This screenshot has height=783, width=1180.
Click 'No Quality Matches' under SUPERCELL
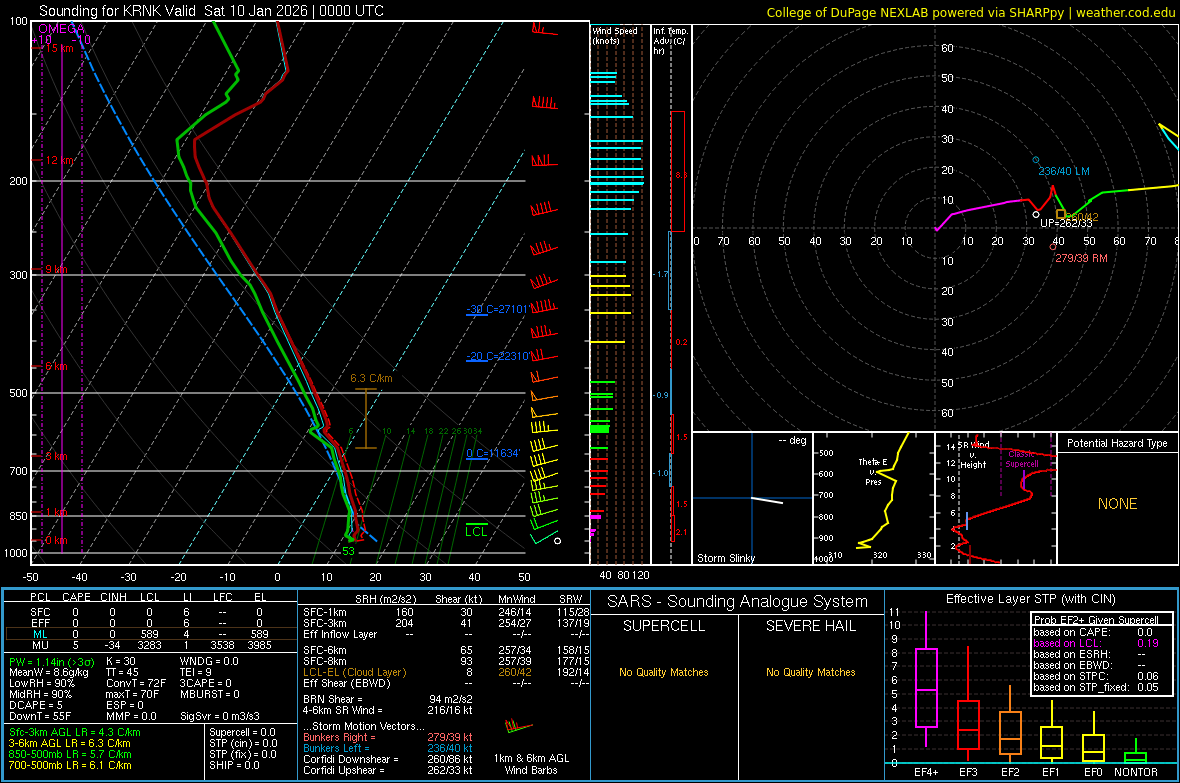click(664, 672)
